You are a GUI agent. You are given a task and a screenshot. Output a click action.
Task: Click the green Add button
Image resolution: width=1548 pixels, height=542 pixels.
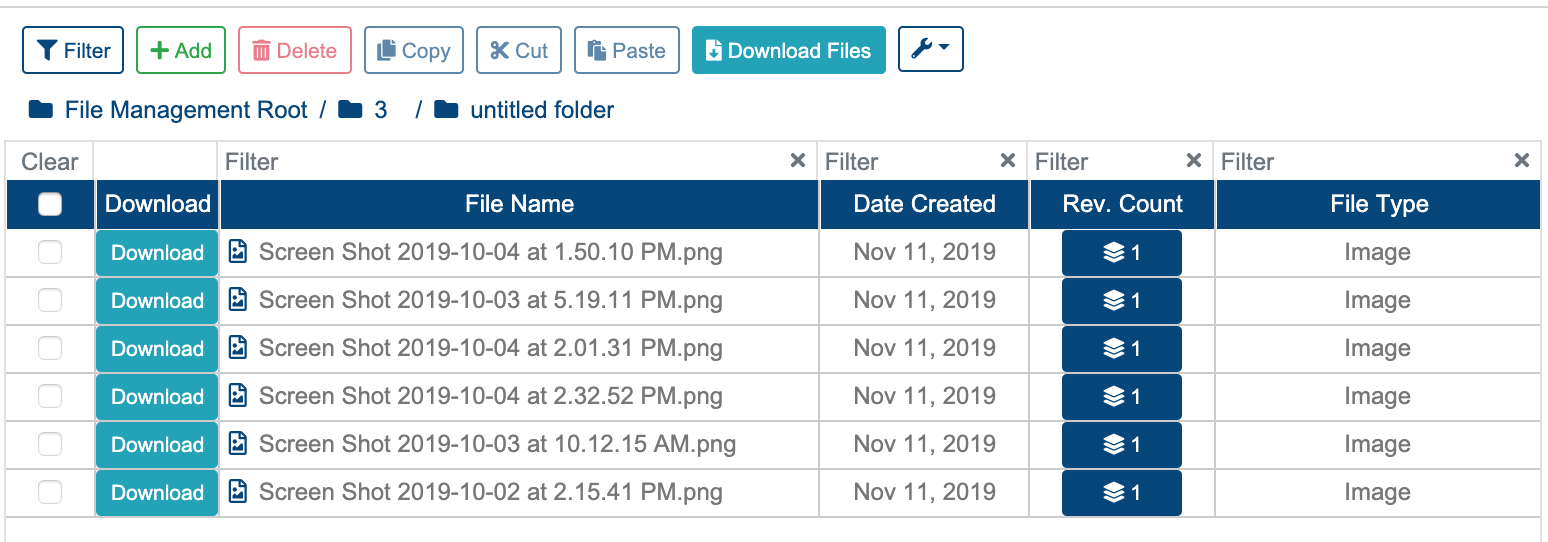(181, 50)
